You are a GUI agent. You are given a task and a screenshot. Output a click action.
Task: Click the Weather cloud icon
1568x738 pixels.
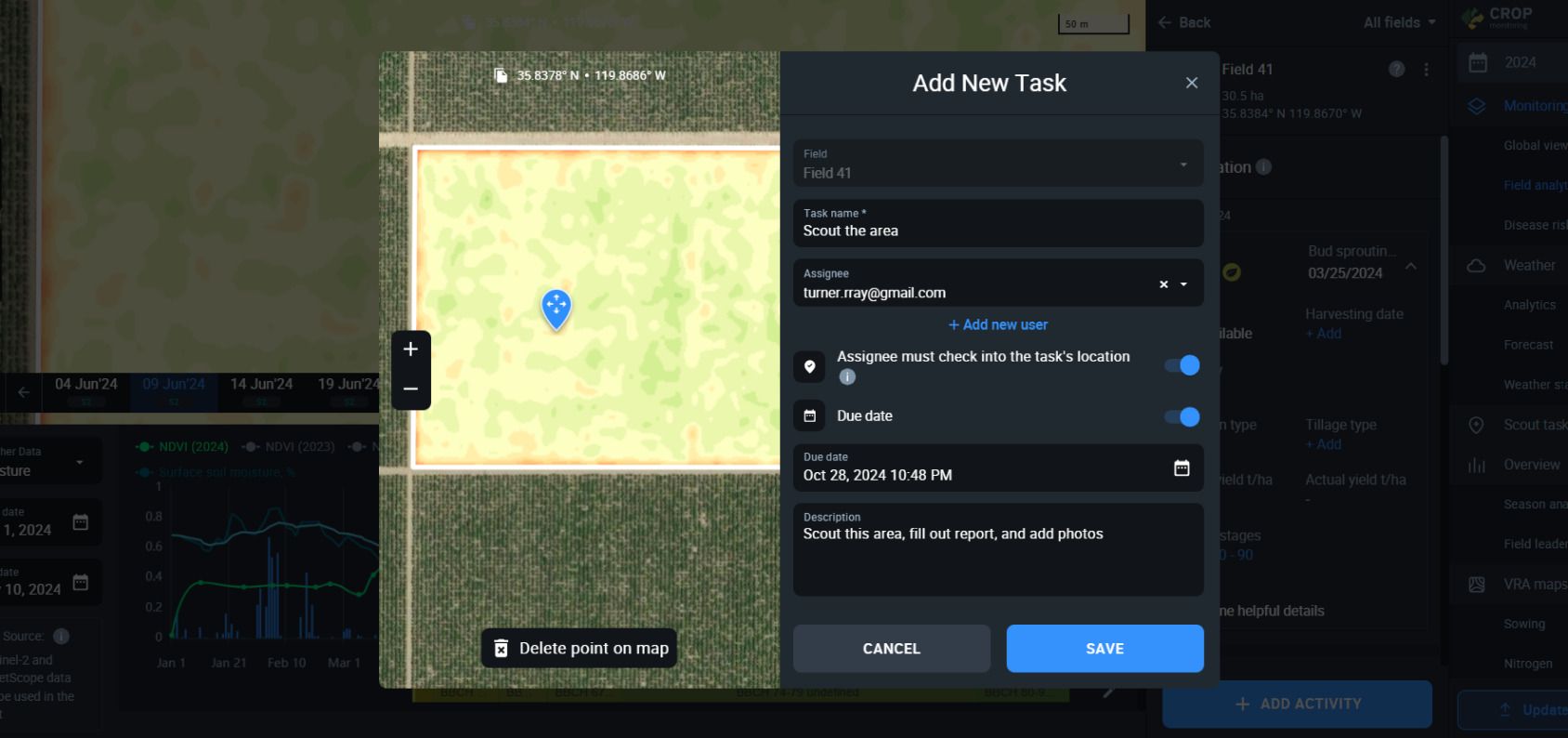(1476, 266)
